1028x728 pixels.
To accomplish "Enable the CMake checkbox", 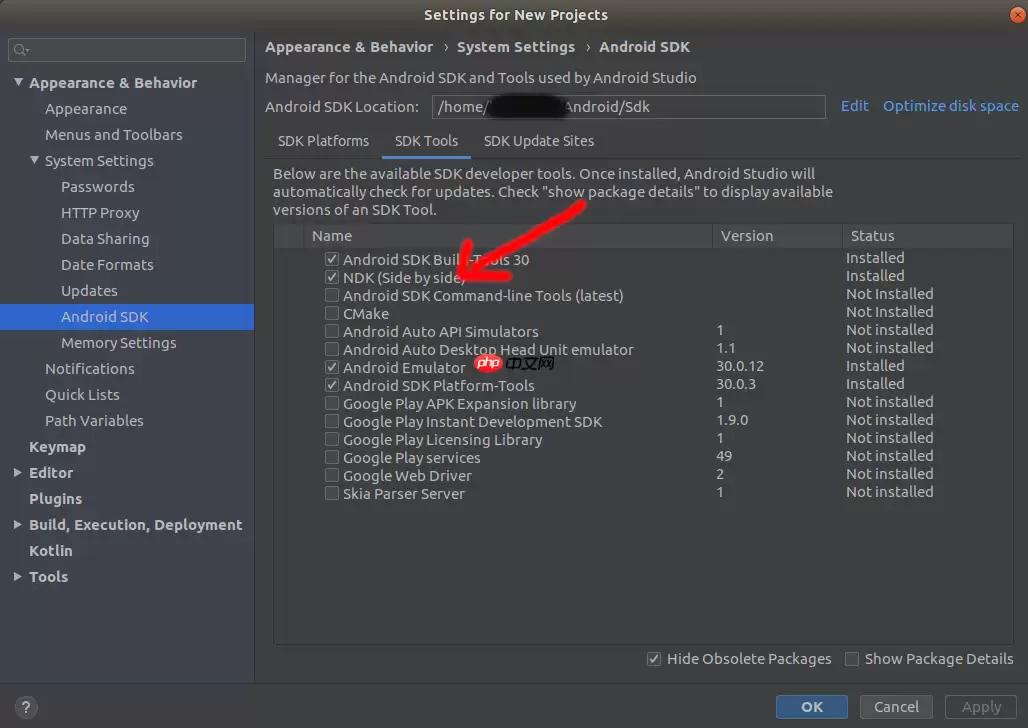I will (x=332, y=313).
